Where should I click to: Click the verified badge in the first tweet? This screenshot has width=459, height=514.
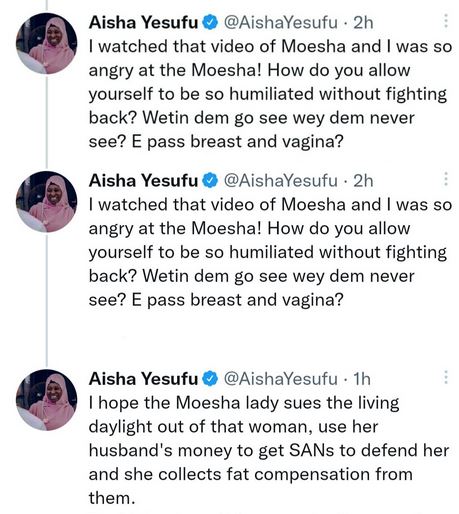coord(210,23)
